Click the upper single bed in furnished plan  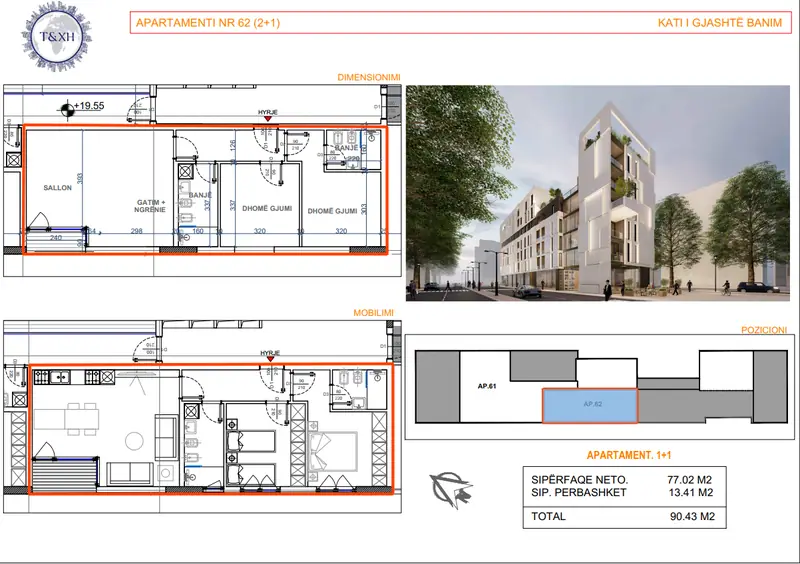pyautogui.click(x=251, y=440)
